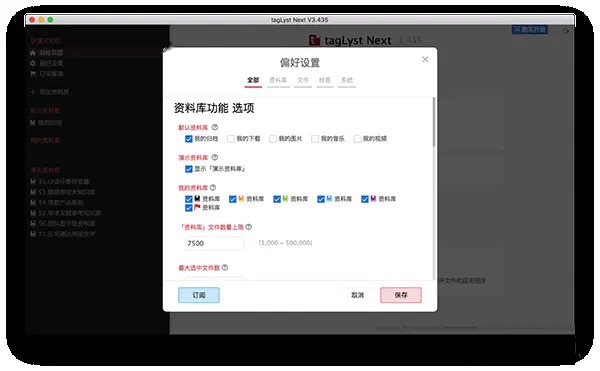Uncheck the black 资料库 checkbox
This screenshot has width=600, height=371.
point(189,199)
